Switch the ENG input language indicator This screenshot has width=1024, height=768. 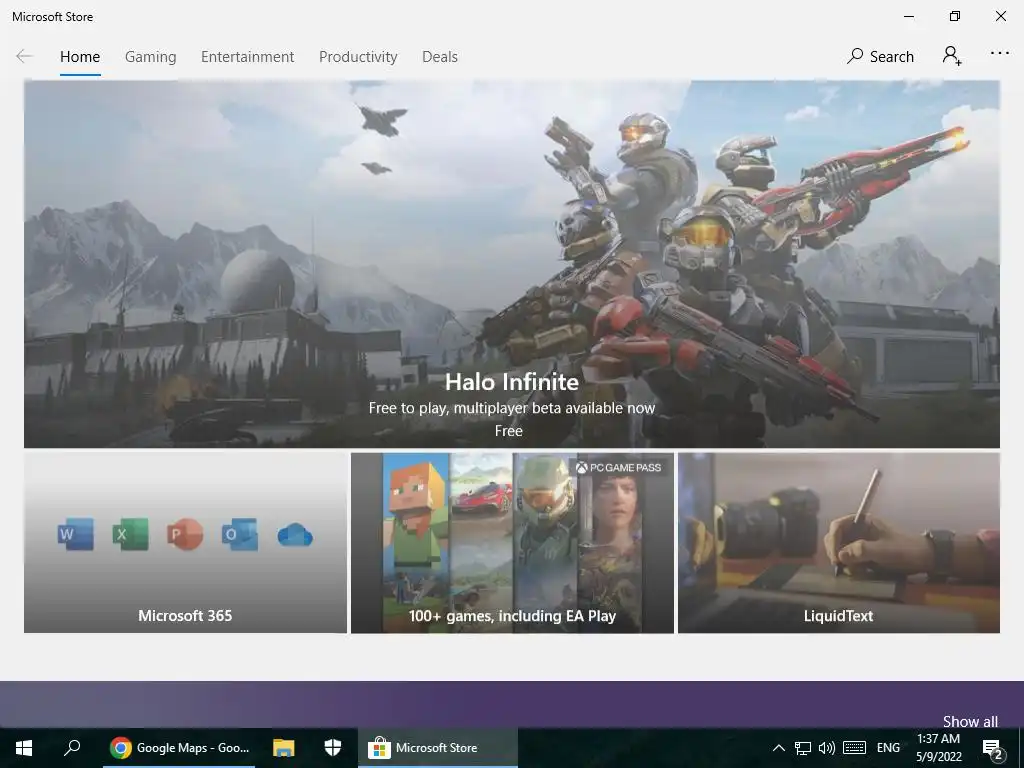click(888, 748)
